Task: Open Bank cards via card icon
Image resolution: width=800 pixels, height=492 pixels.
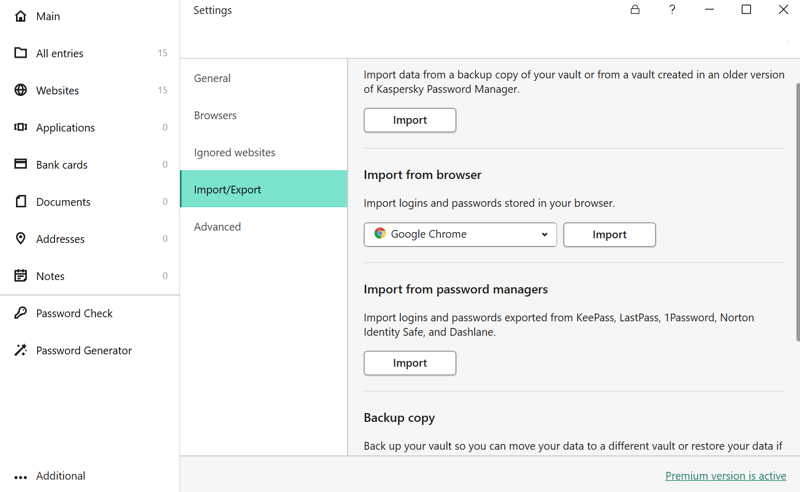Action: click(20, 164)
